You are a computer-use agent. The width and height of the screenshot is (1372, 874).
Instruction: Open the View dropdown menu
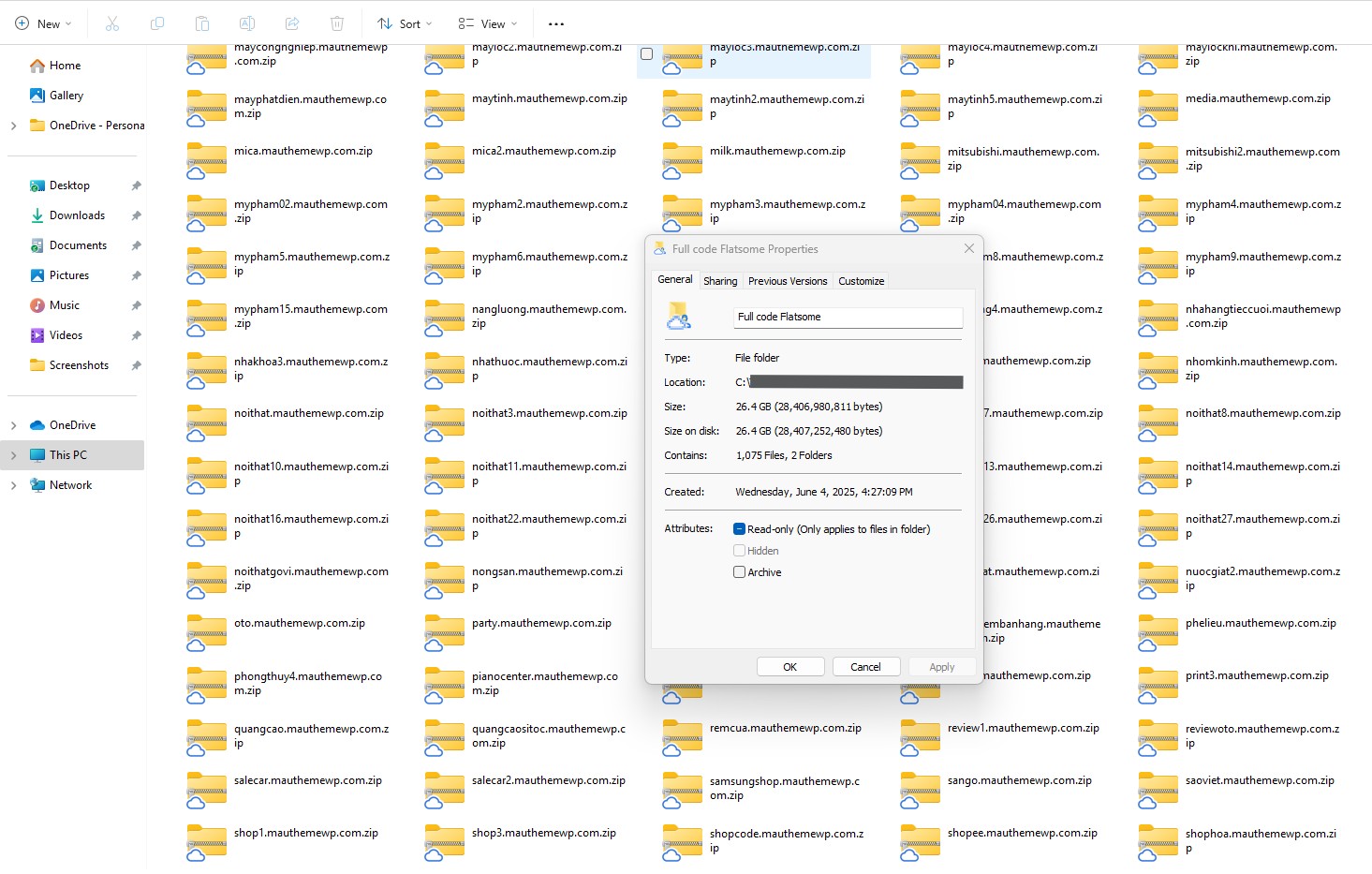click(487, 23)
